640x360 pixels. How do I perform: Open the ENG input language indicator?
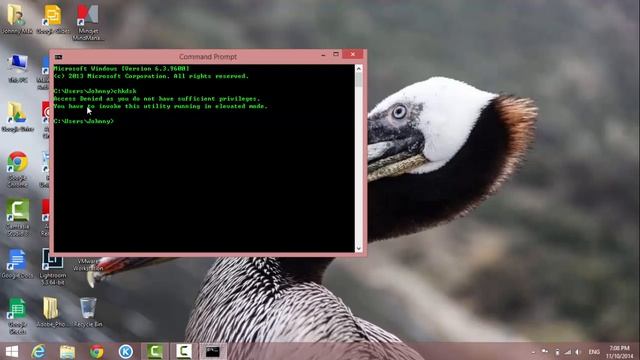[x=594, y=352]
